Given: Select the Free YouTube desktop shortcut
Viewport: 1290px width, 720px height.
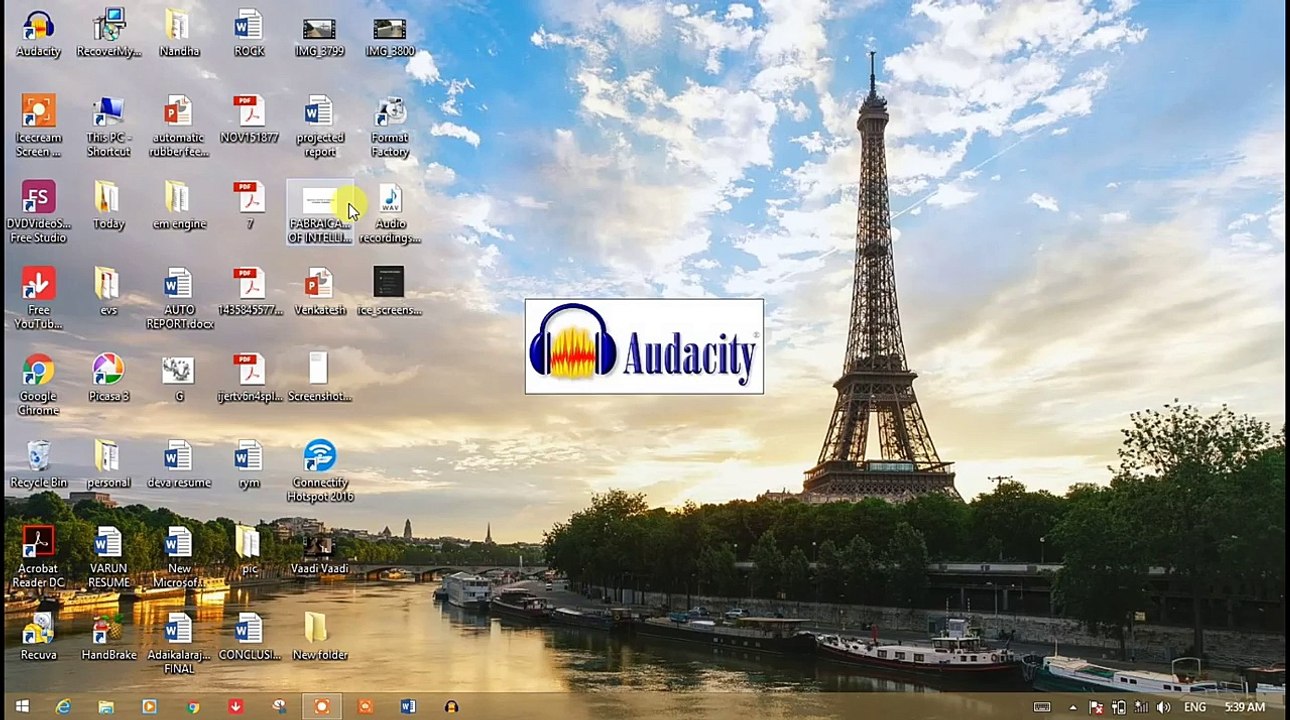Looking at the screenshot, I should coord(38,299).
